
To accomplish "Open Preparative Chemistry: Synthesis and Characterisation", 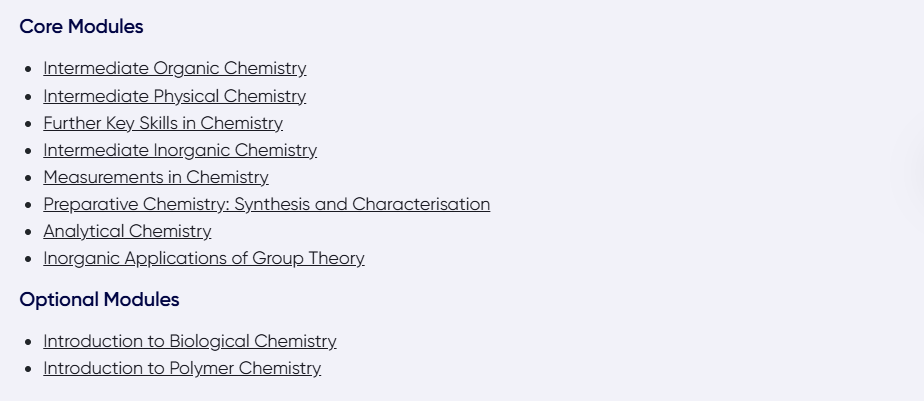I will [x=266, y=204].
